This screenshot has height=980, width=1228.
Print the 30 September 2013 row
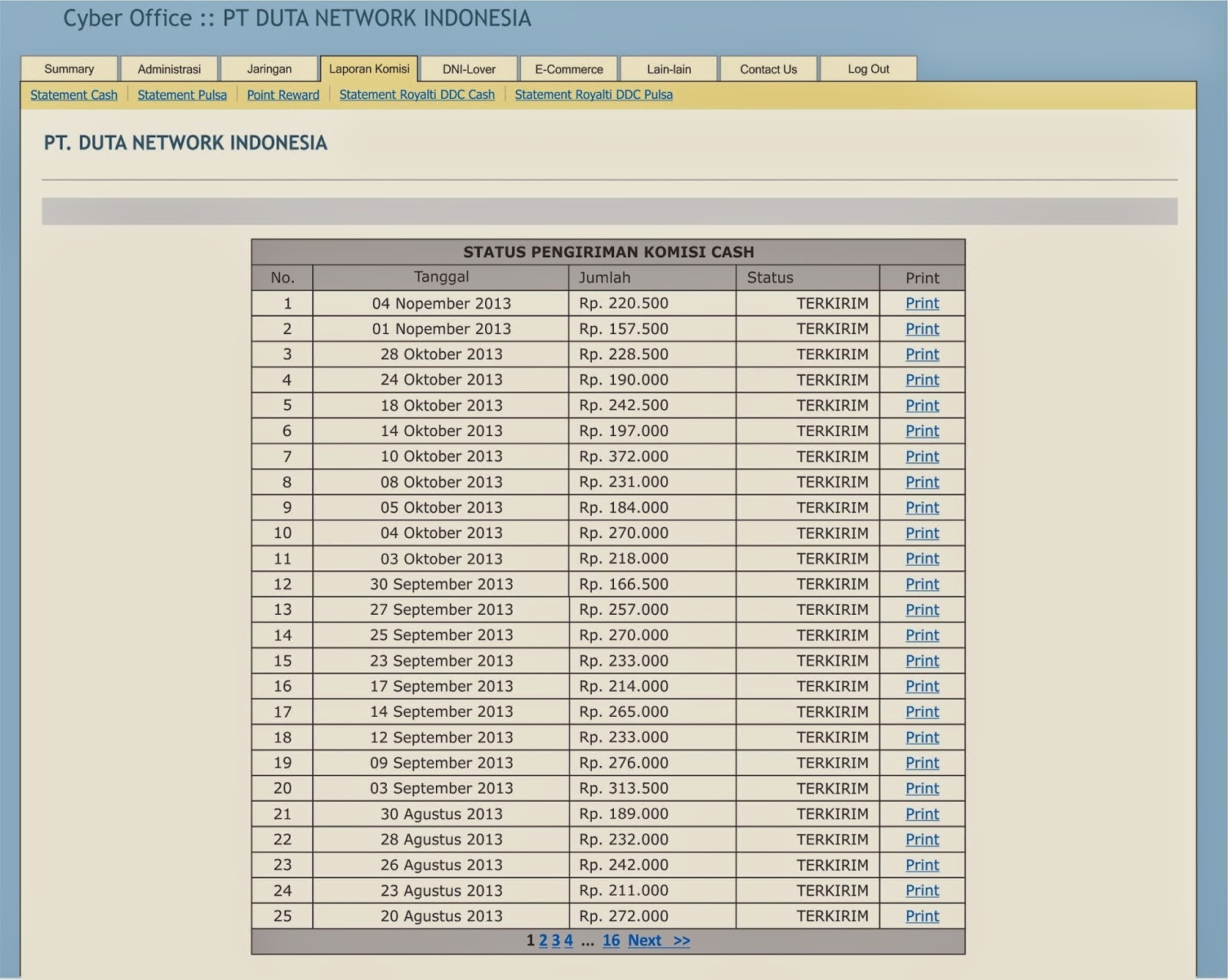tap(922, 584)
